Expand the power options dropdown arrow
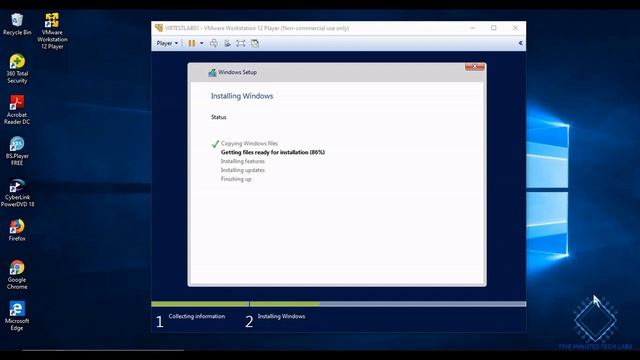 click(x=202, y=43)
